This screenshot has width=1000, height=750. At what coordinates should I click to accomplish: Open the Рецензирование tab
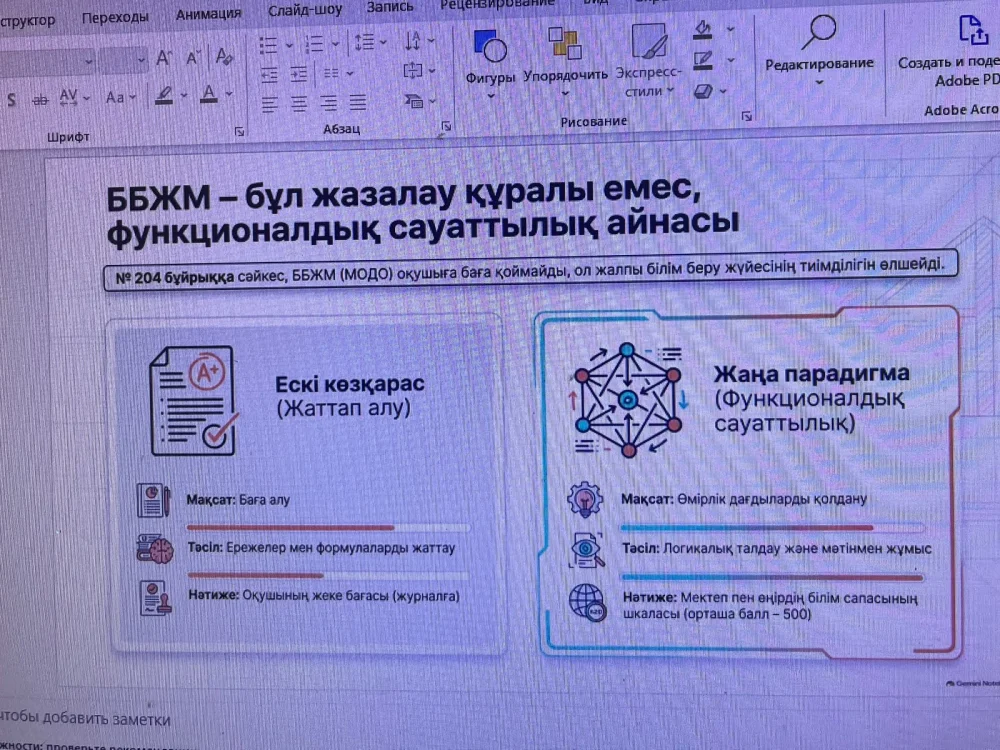click(497, 4)
